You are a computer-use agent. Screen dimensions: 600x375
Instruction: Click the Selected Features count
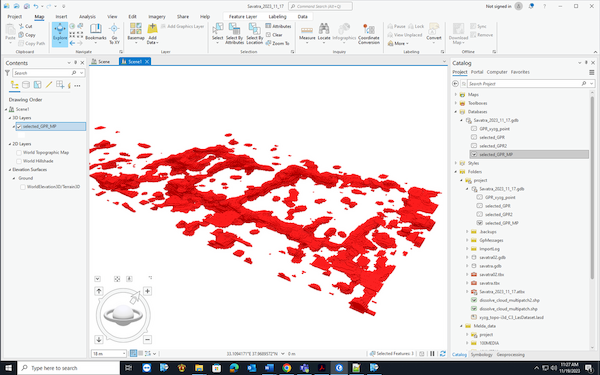[x=392, y=354]
